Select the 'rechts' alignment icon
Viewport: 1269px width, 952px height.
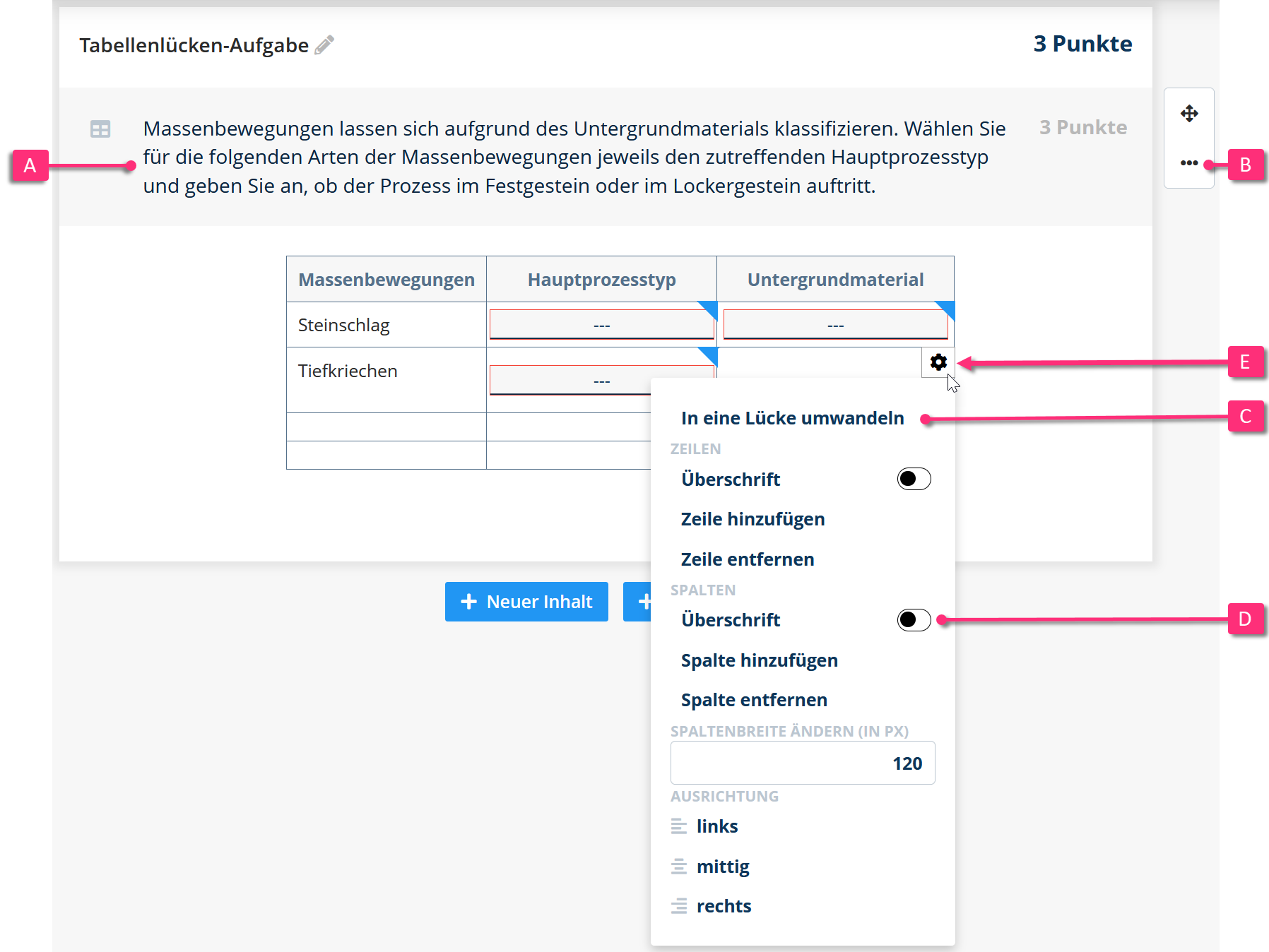(679, 905)
